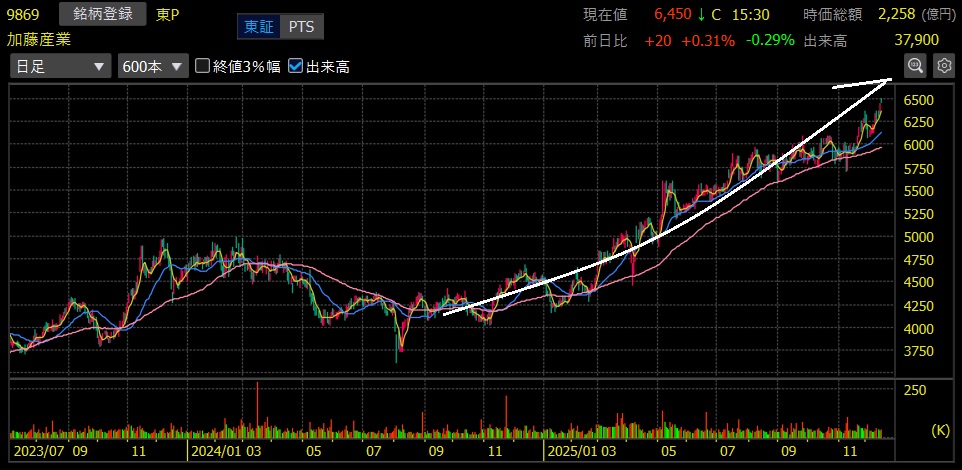Open the 日足 timeframe dropdown

(x=59, y=66)
